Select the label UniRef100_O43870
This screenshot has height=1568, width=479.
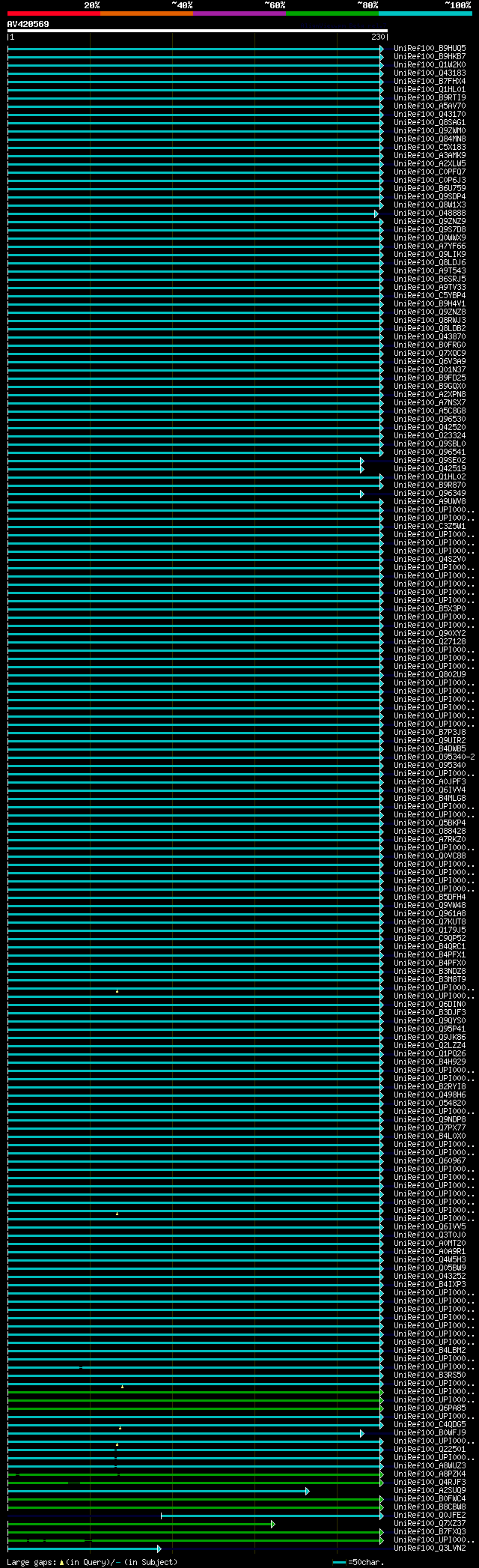click(430, 337)
